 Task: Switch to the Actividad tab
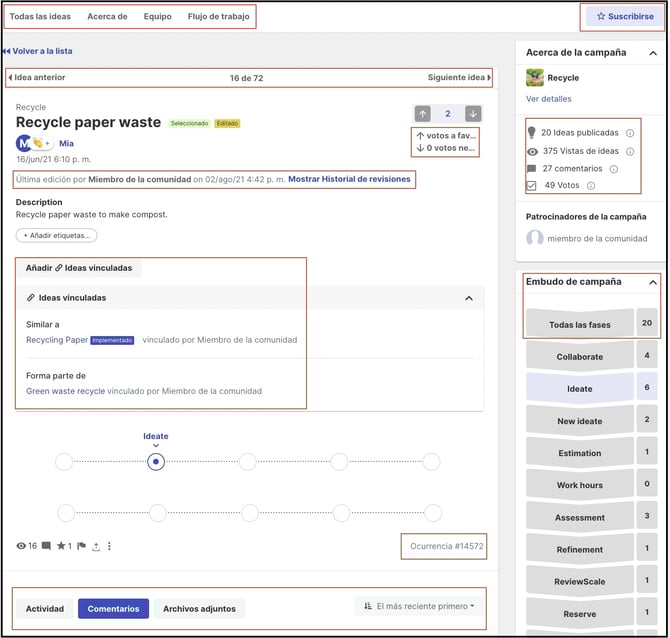tap(45, 608)
